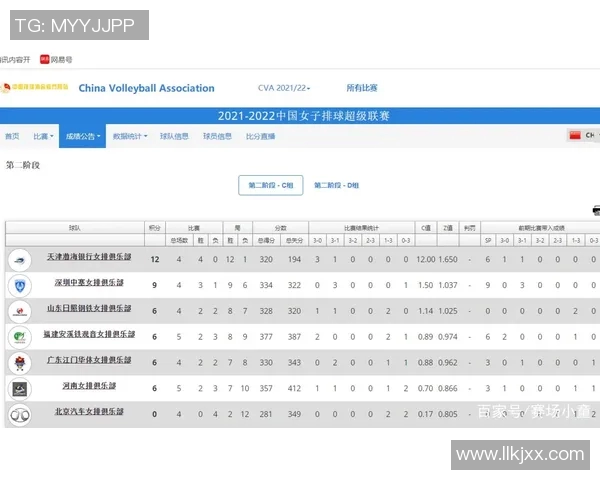Image resolution: width=600 pixels, height=480 pixels.
Task: Click the Tianjin Bohai Bank team logo
Action: click(x=18, y=259)
